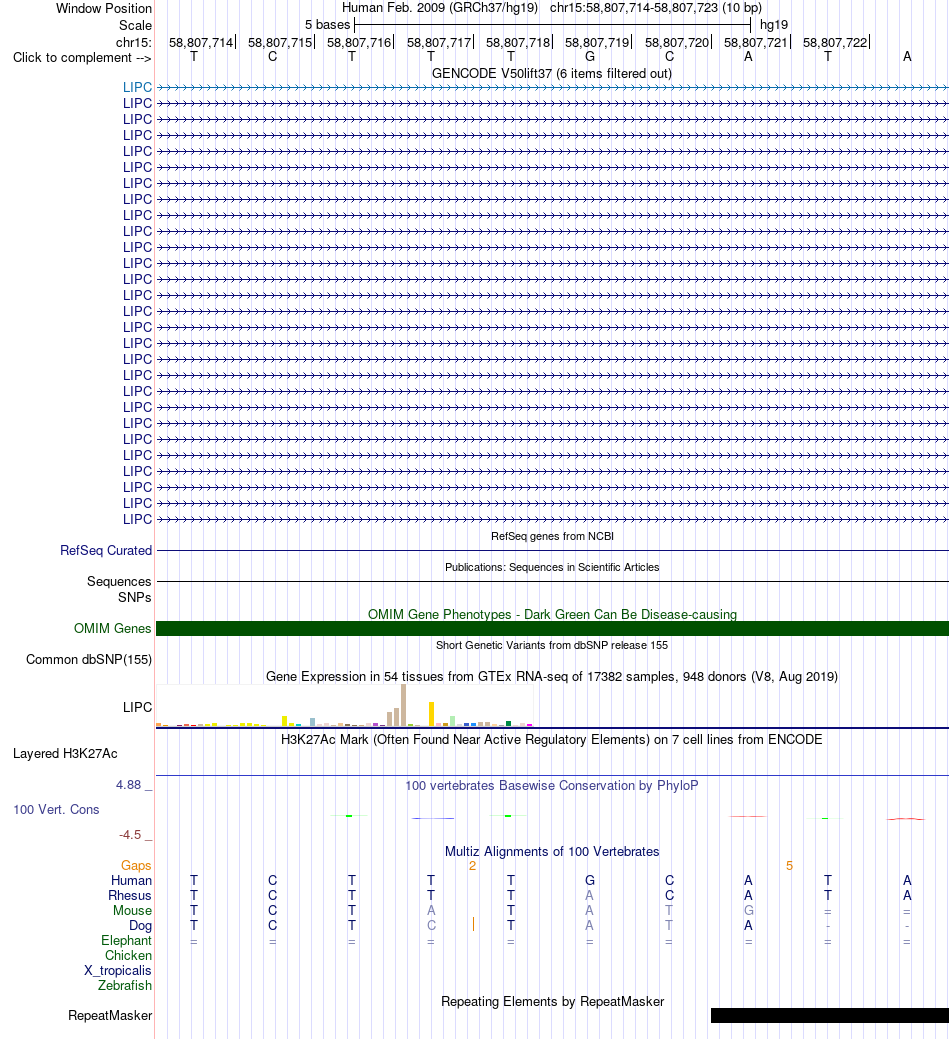Click the 'Dog' species label
The image size is (950, 1039).
[140, 926]
